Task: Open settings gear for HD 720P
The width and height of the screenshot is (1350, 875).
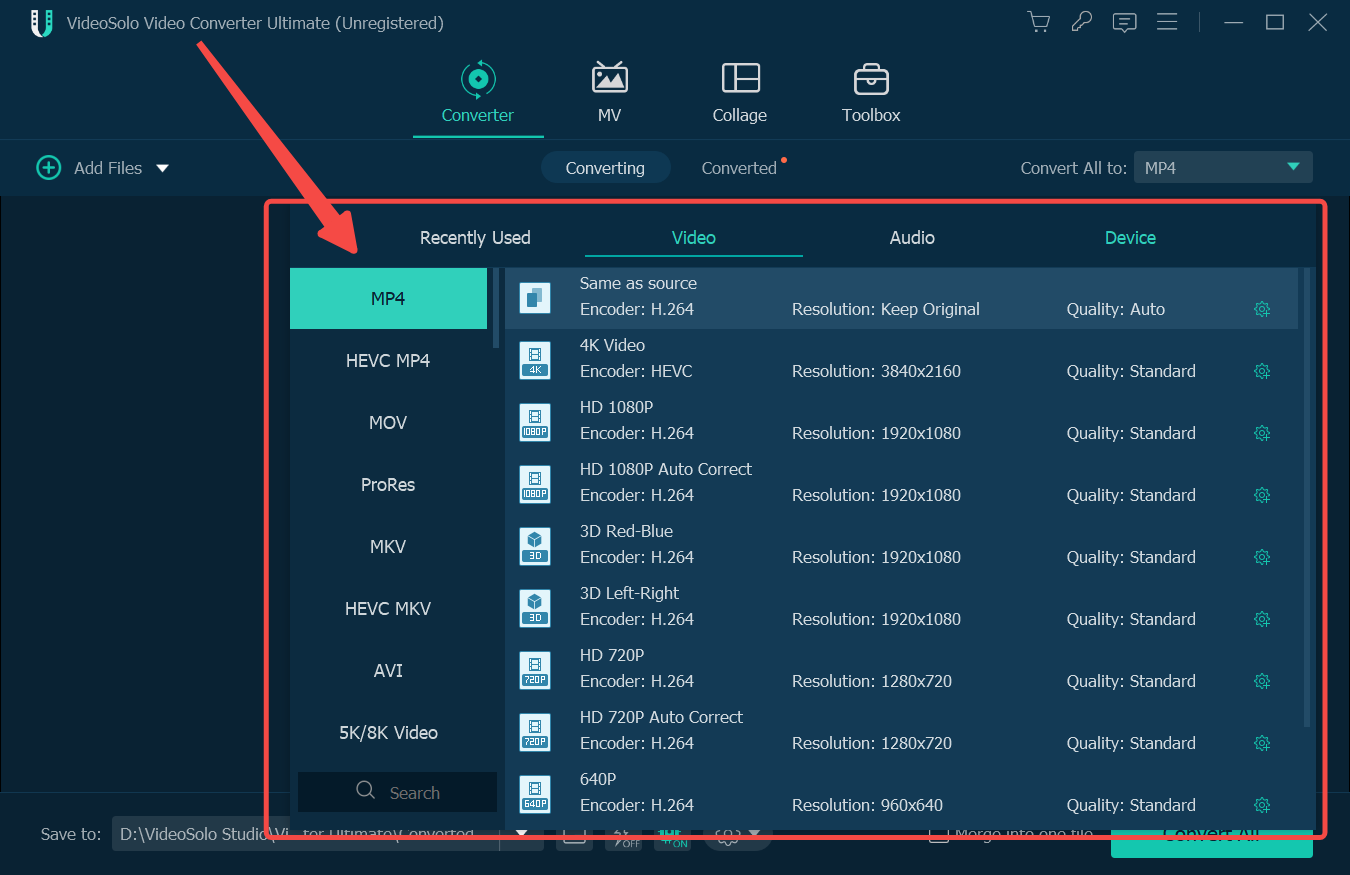Action: click(1262, 681)
